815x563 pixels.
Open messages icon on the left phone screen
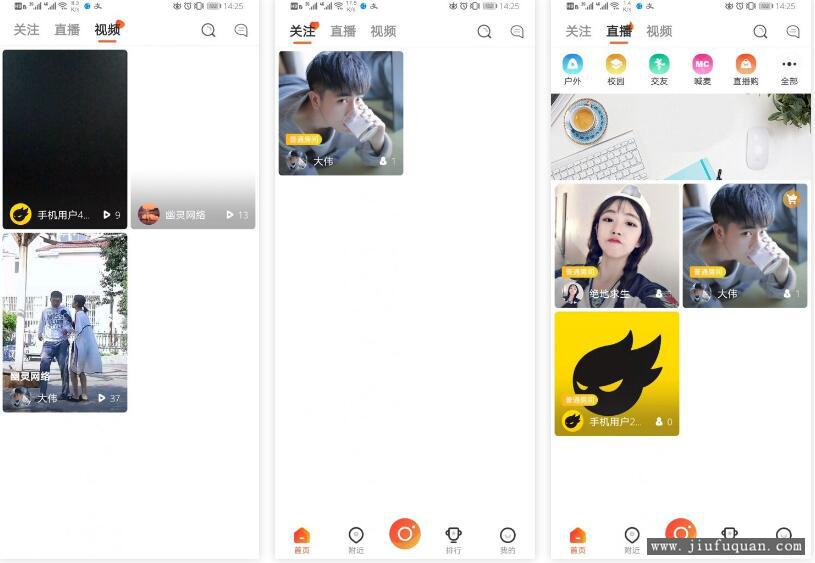(241, 30)
